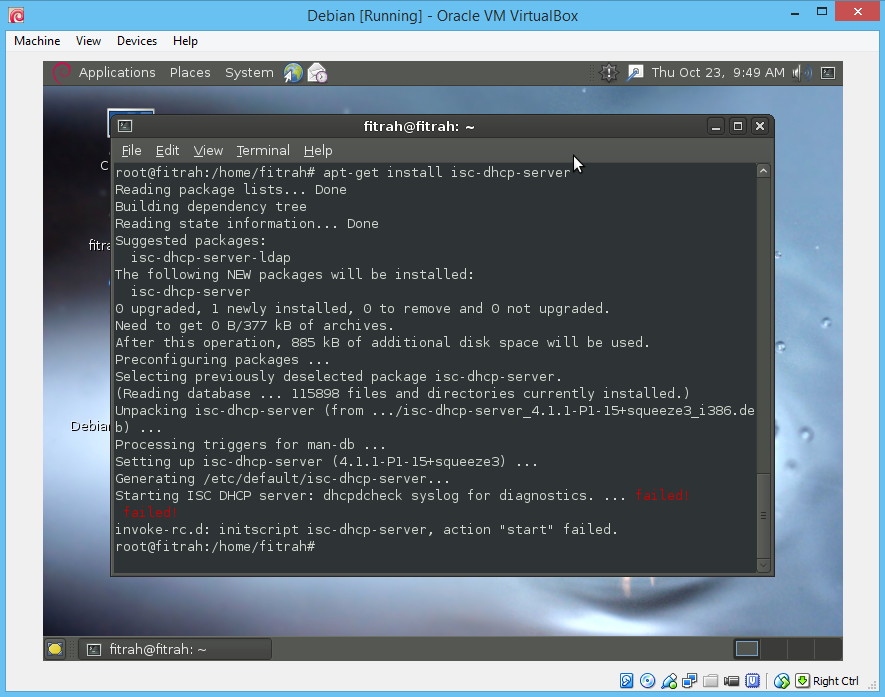
Task: Click the host key green arrow icon
Action: coord(802,681)
